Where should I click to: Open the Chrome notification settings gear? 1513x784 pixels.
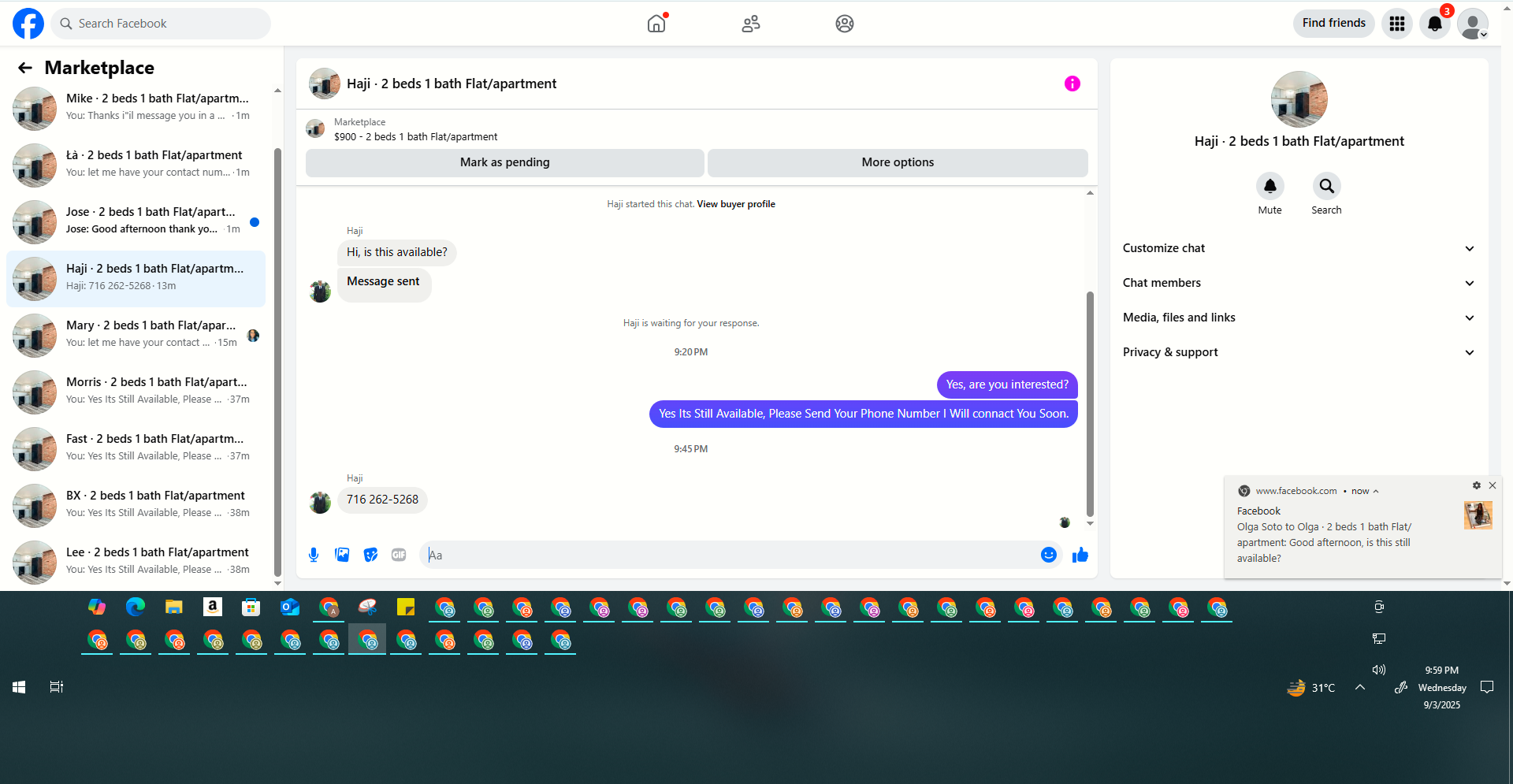pyautogui.click(x=1477, y=485)
